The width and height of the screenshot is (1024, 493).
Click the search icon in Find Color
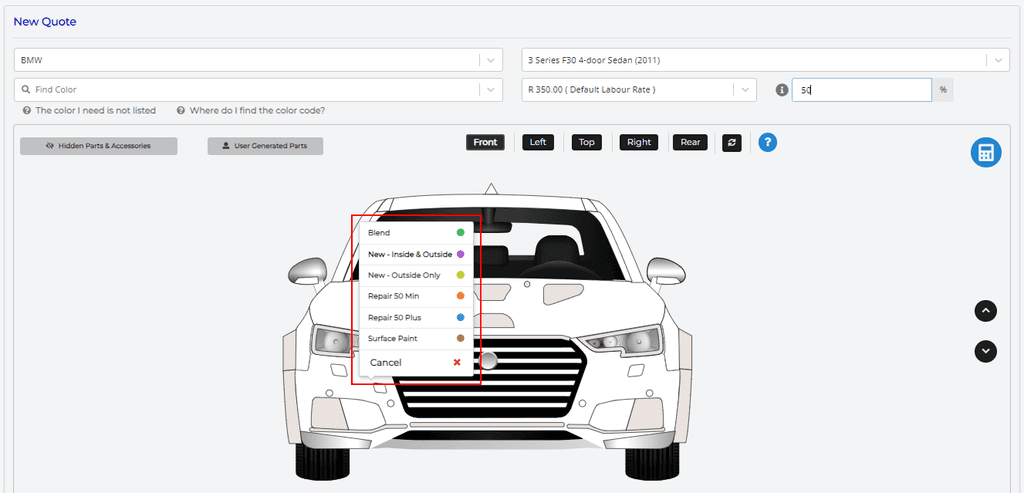pyautogui.click(x=25, y=90)
